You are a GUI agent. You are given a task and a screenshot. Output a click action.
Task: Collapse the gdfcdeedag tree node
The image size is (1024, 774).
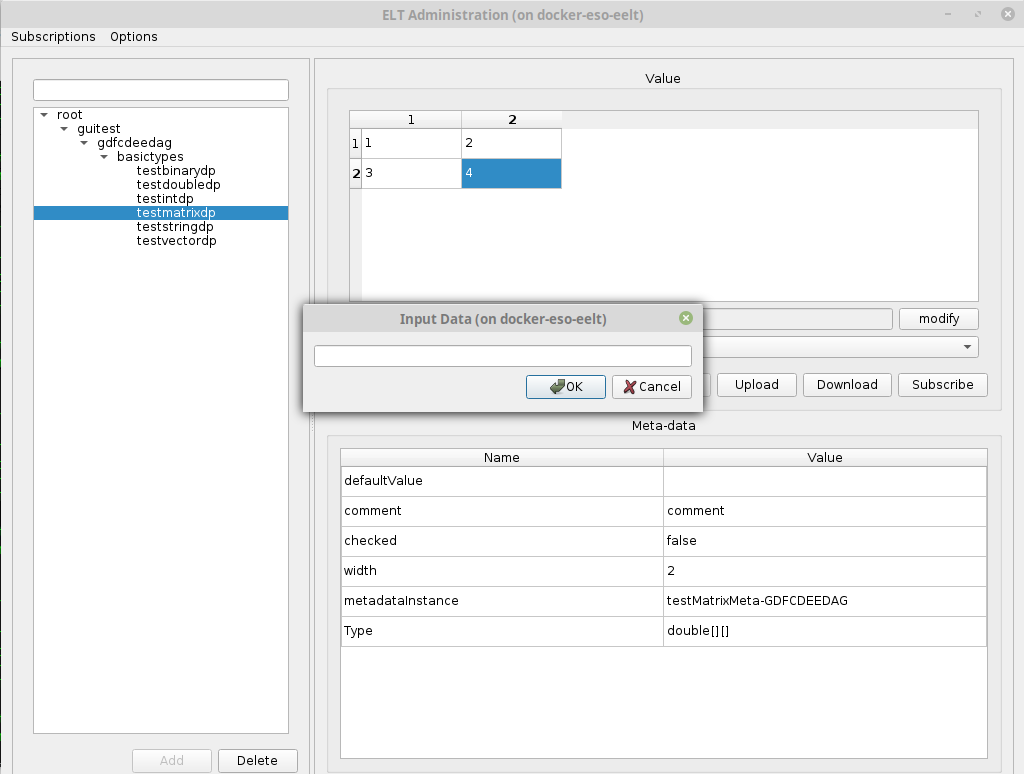point(84,143)
